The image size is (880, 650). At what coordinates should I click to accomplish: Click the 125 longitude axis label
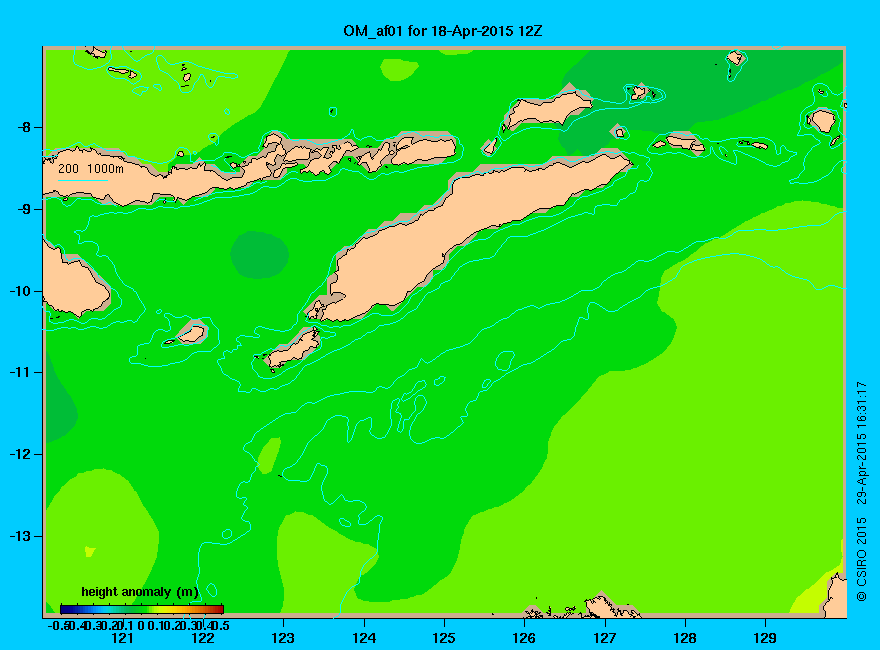(x=444, y=638)
